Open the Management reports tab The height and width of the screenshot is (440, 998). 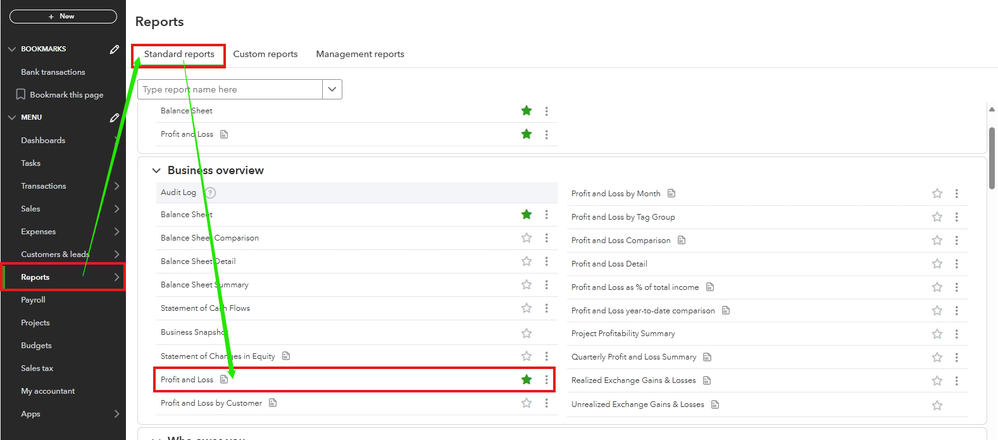click(360, 54)
